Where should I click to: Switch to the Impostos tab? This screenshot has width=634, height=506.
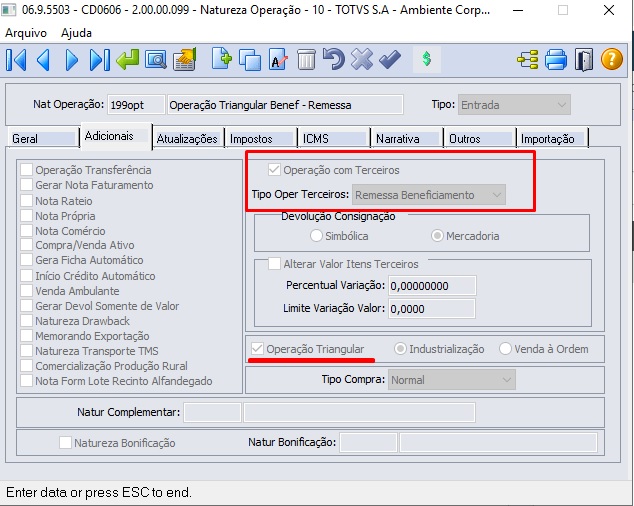[260, 139]
